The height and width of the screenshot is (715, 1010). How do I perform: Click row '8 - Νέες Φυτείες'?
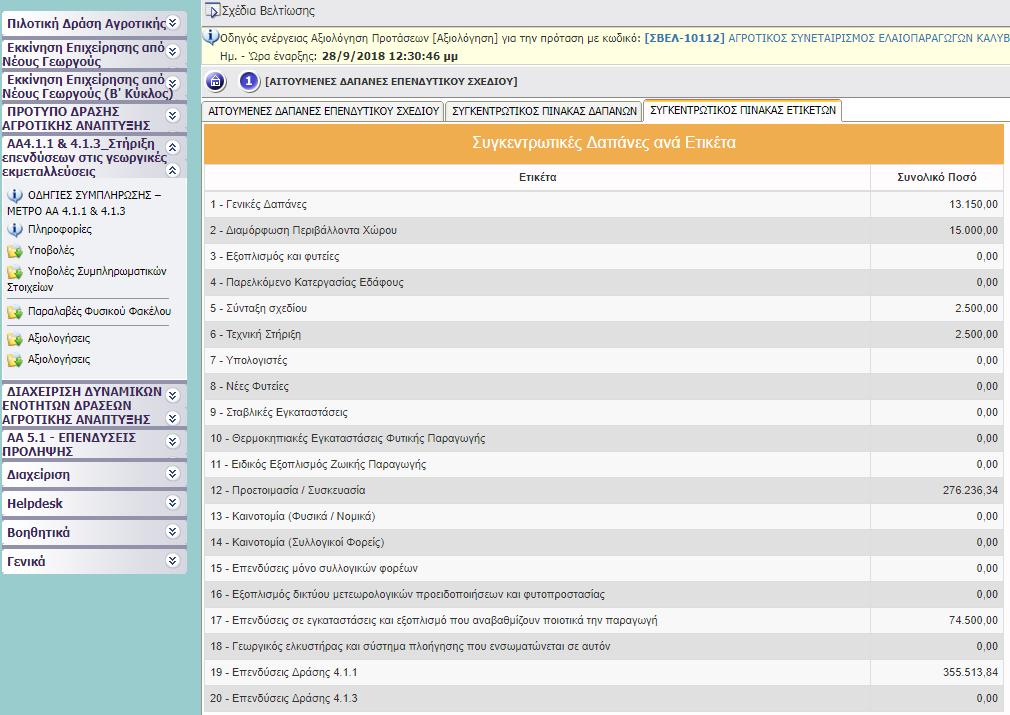604,386
